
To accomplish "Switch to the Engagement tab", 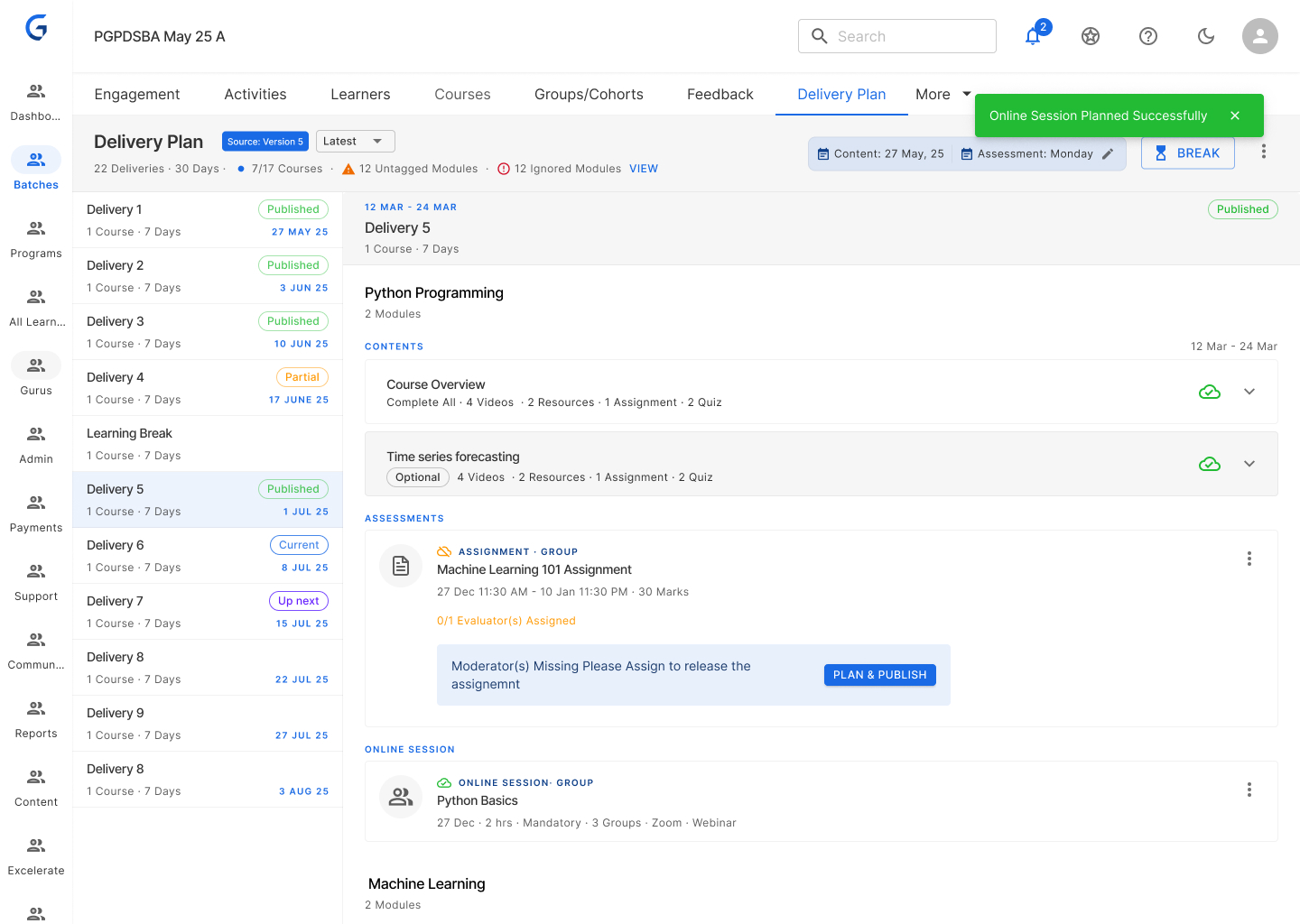I will [x=137, y=94].
